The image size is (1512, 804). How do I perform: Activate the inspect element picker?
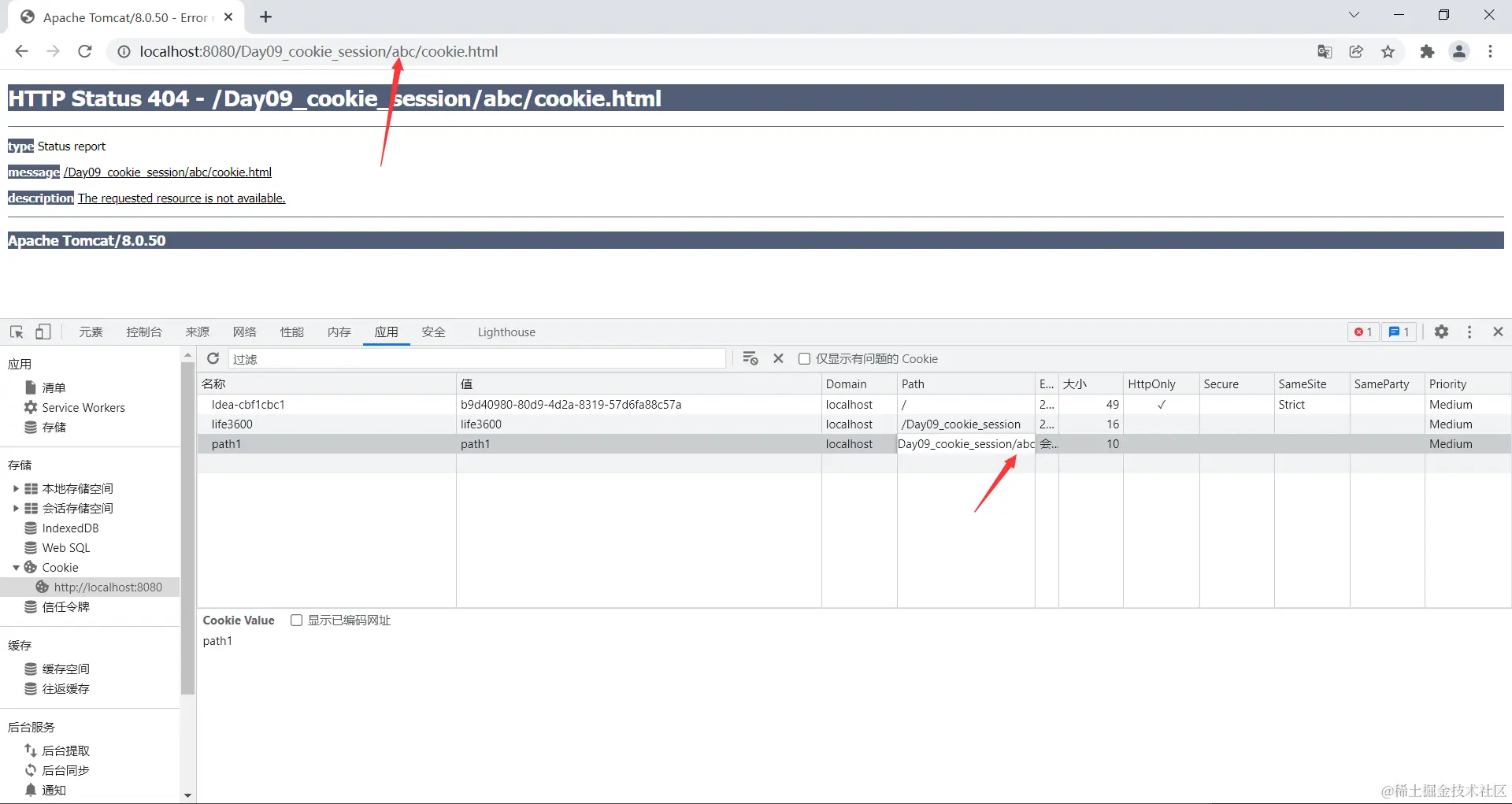[17, 332]
